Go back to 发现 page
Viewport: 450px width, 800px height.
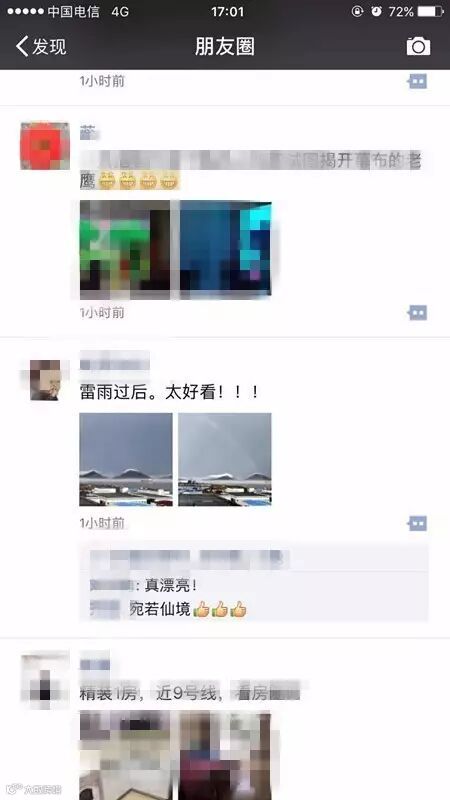point(41,46)
